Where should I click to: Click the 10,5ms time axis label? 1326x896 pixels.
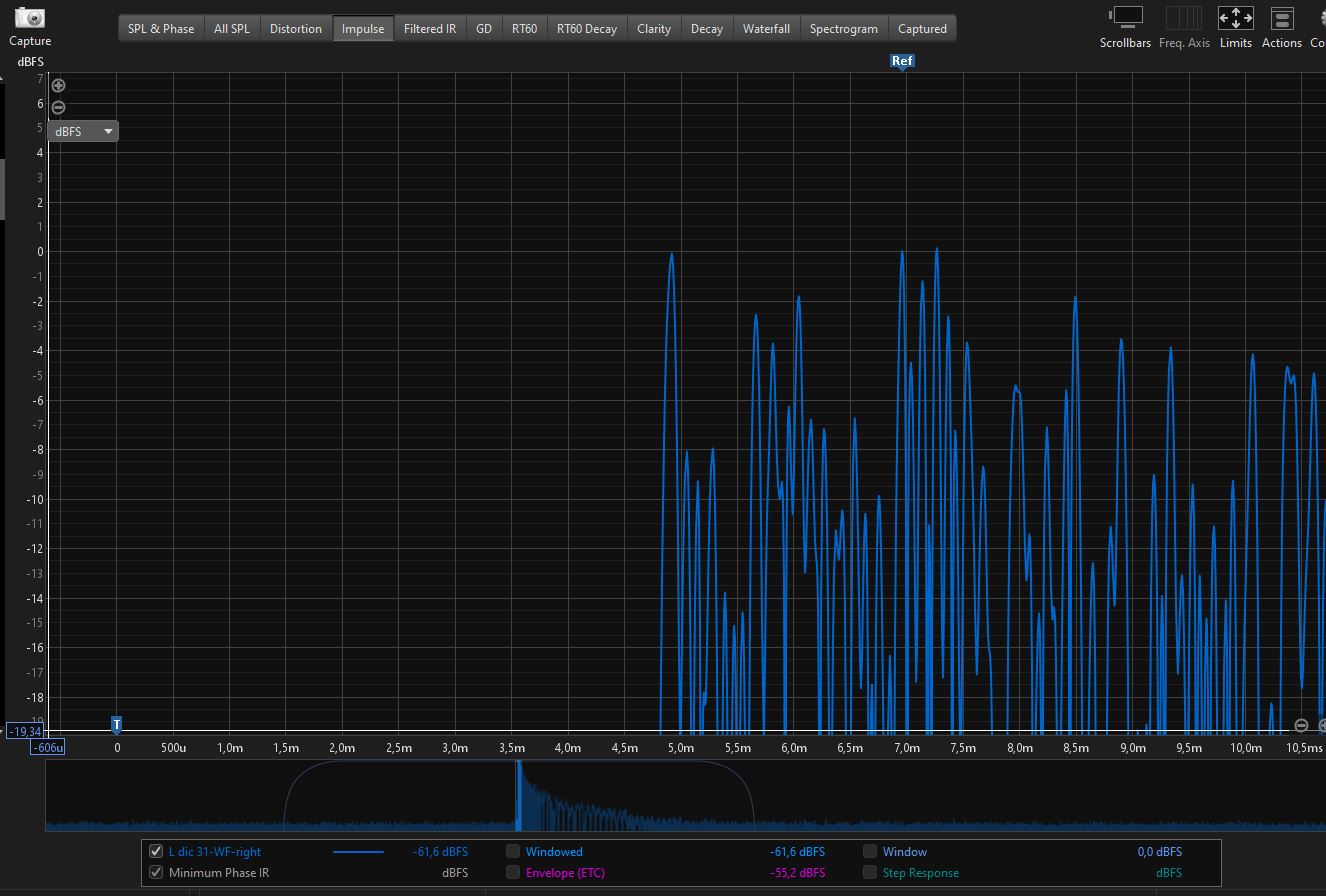coord(1304,748)
